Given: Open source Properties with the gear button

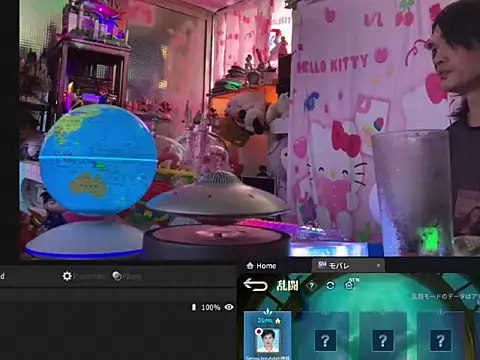Looking at the screenshot, I should 83,276.
